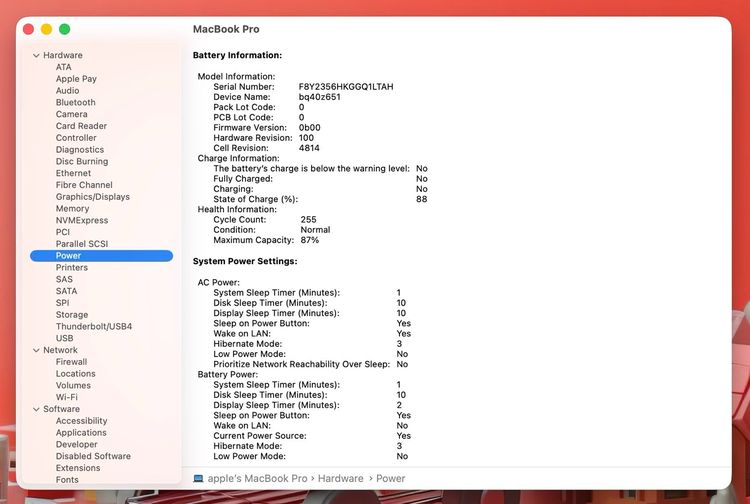The height and width of the screenshot is (504, 750).
Task: Select Camera in the sidebar
Action: [71, 114]
